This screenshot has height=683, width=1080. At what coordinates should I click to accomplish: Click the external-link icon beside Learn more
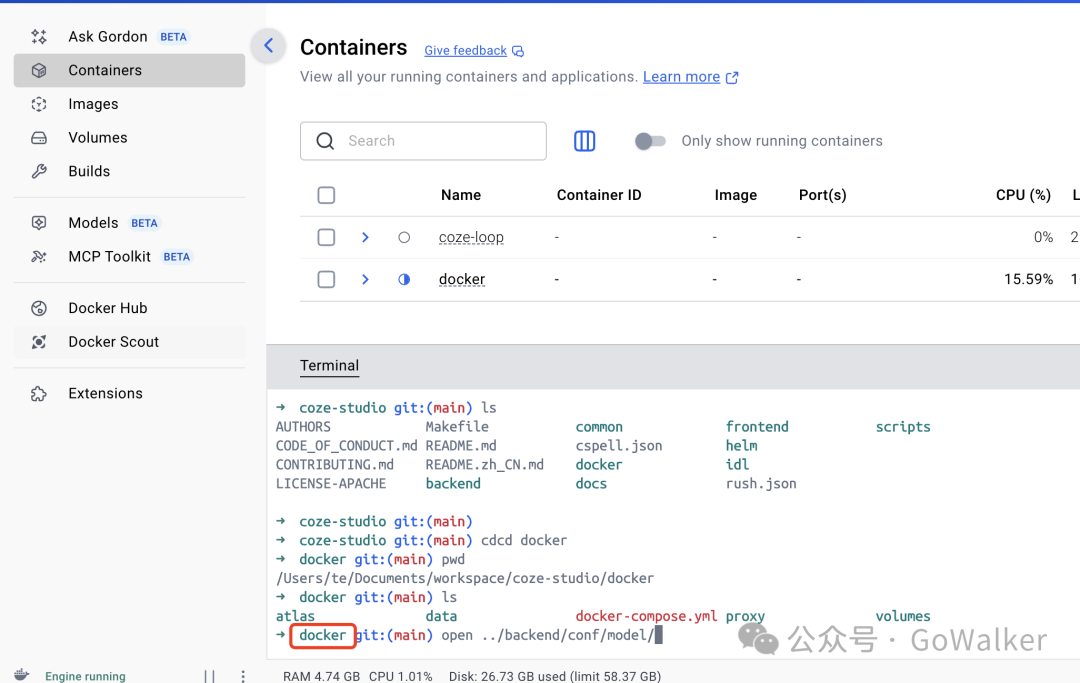click(x=732, y=77)
